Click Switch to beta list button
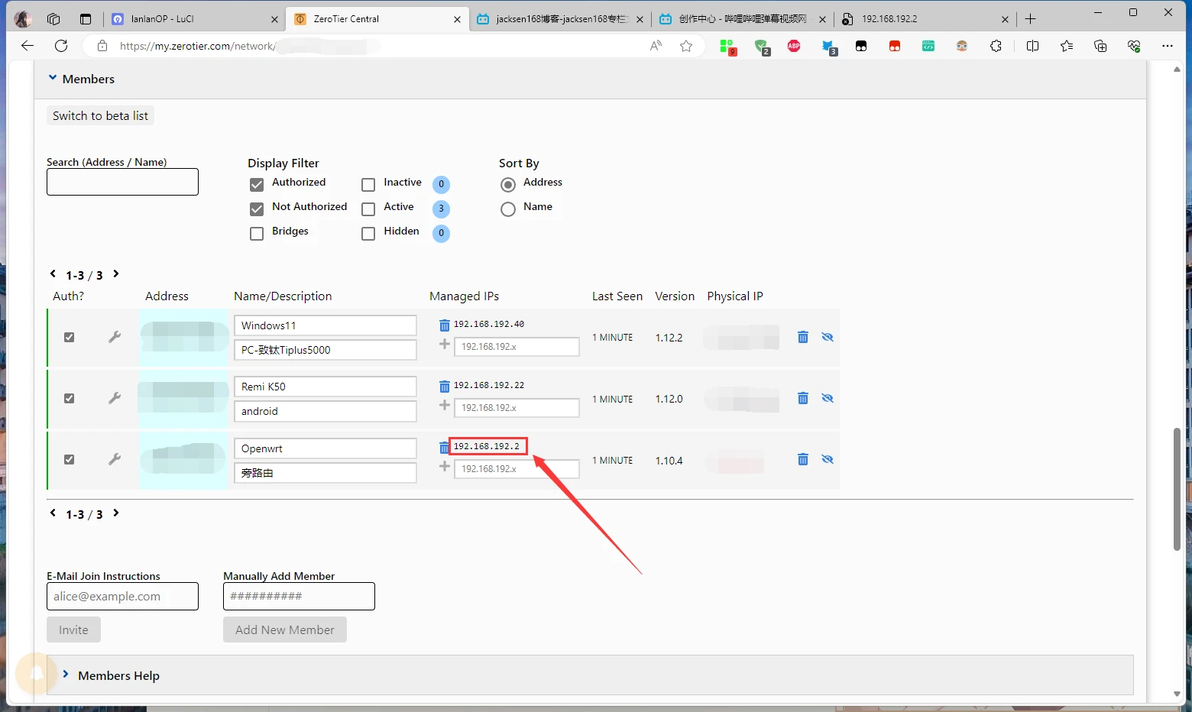The height and width of the screenshot is (712, 1192). pyautogui.click(x=100, y=116)
